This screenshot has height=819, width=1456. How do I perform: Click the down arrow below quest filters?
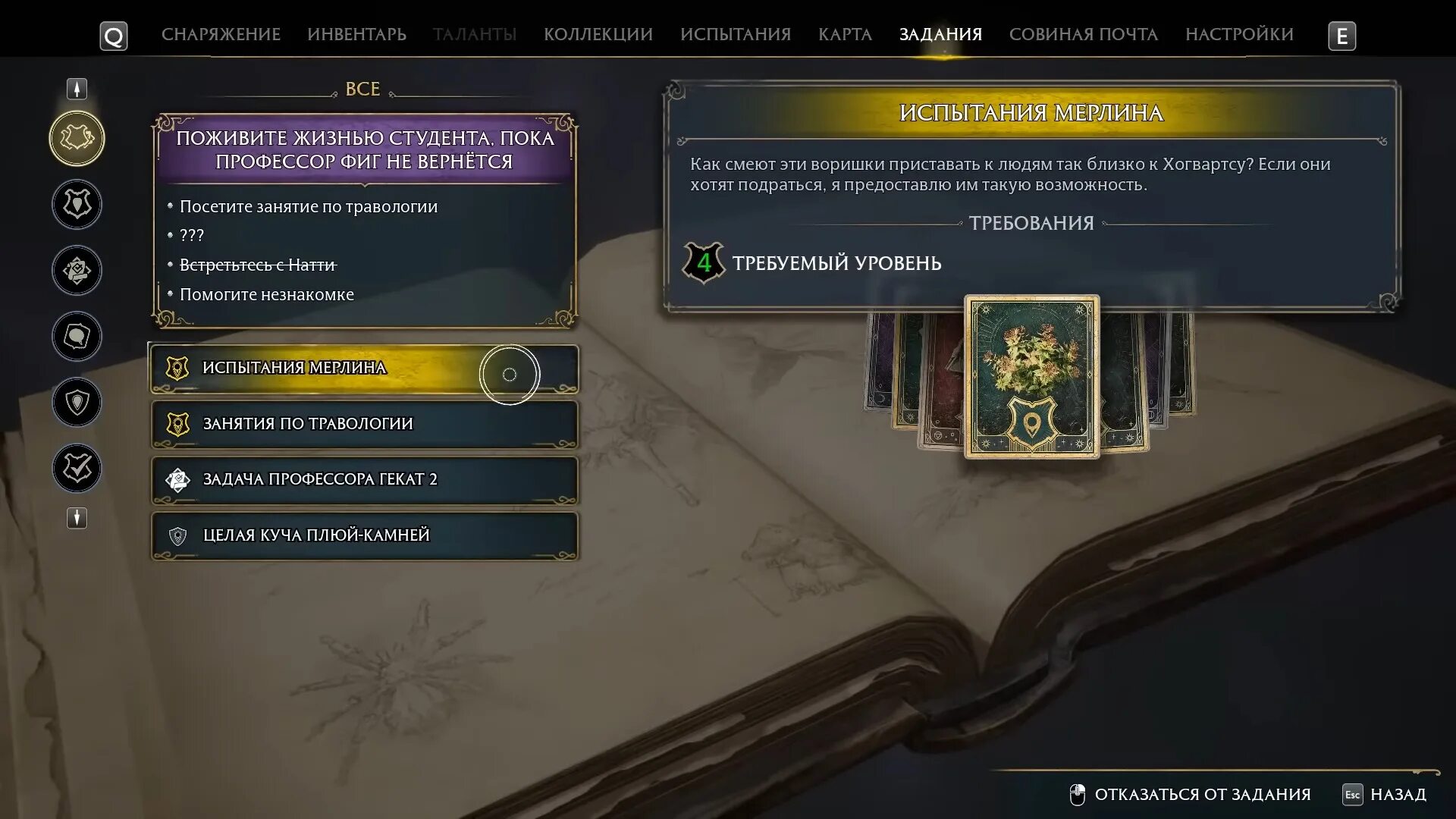(77, 518)
